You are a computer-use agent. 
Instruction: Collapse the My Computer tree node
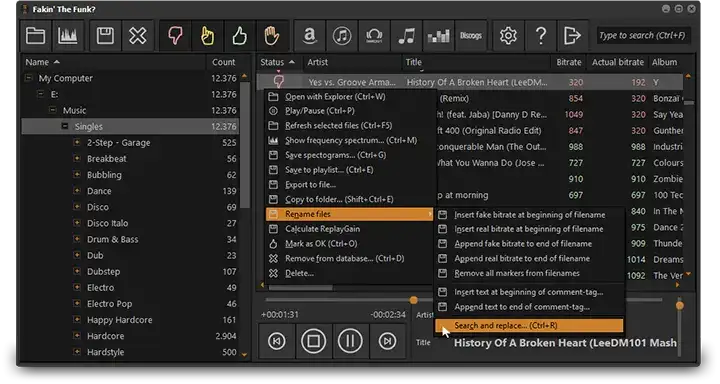[28, 78]
